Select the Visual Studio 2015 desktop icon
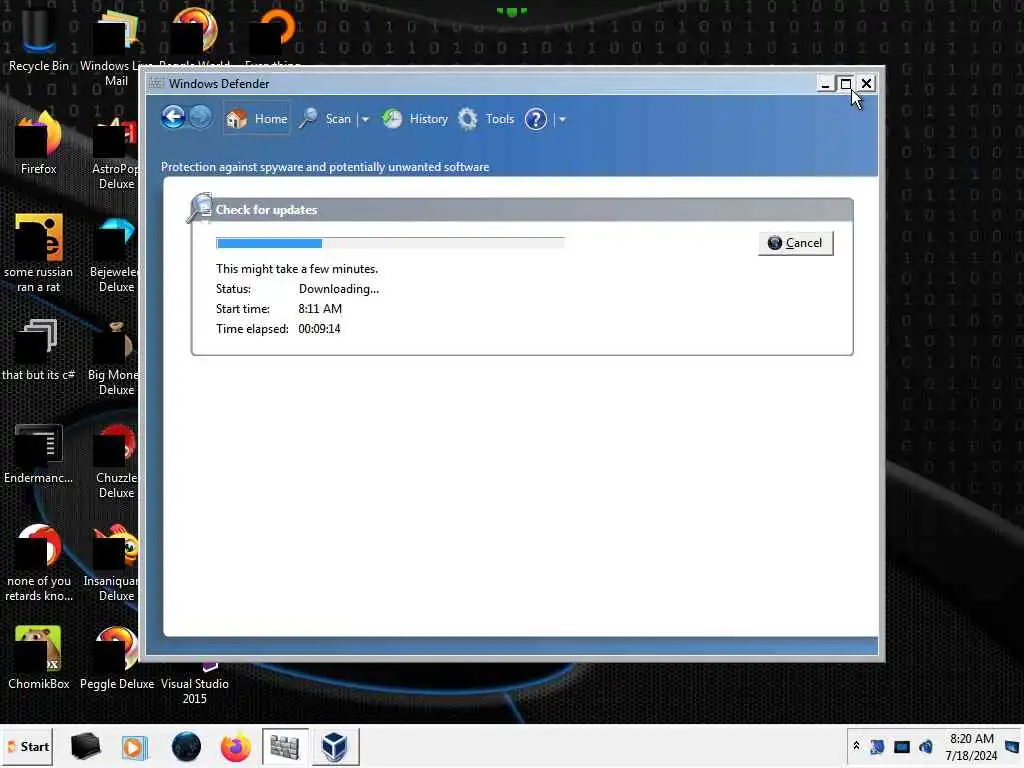 tap(195, 683)
